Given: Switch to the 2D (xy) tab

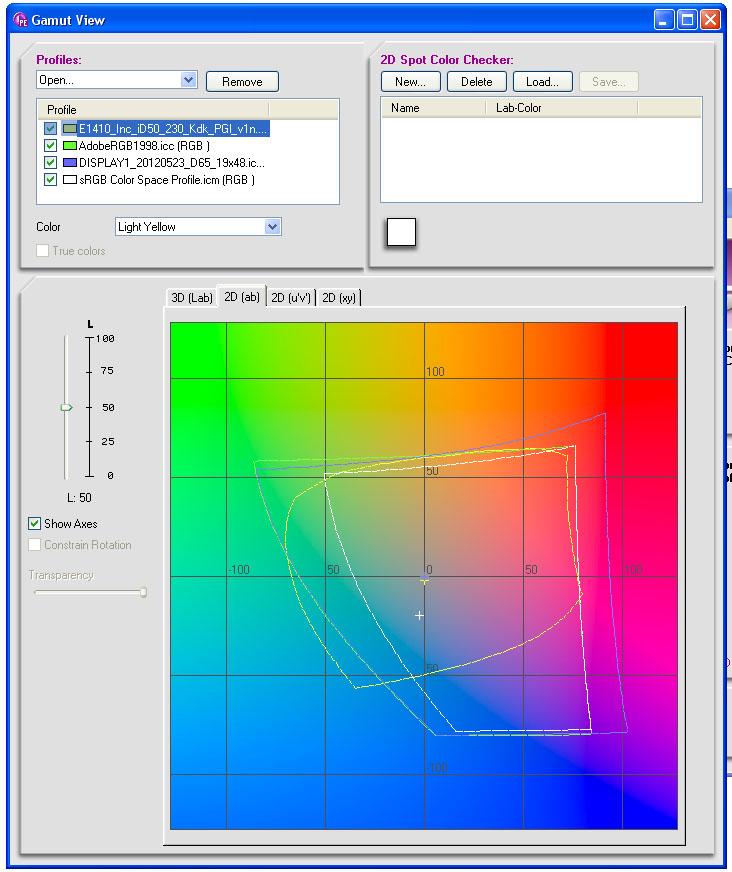Looking at the screenshot, I should pyautogui.click(x=339, y=298).
